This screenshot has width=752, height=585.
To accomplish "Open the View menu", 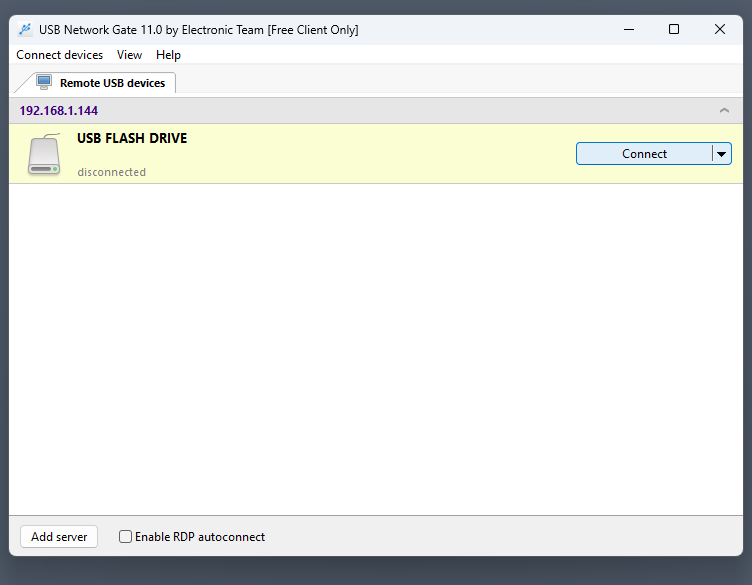I will (129, 55).
